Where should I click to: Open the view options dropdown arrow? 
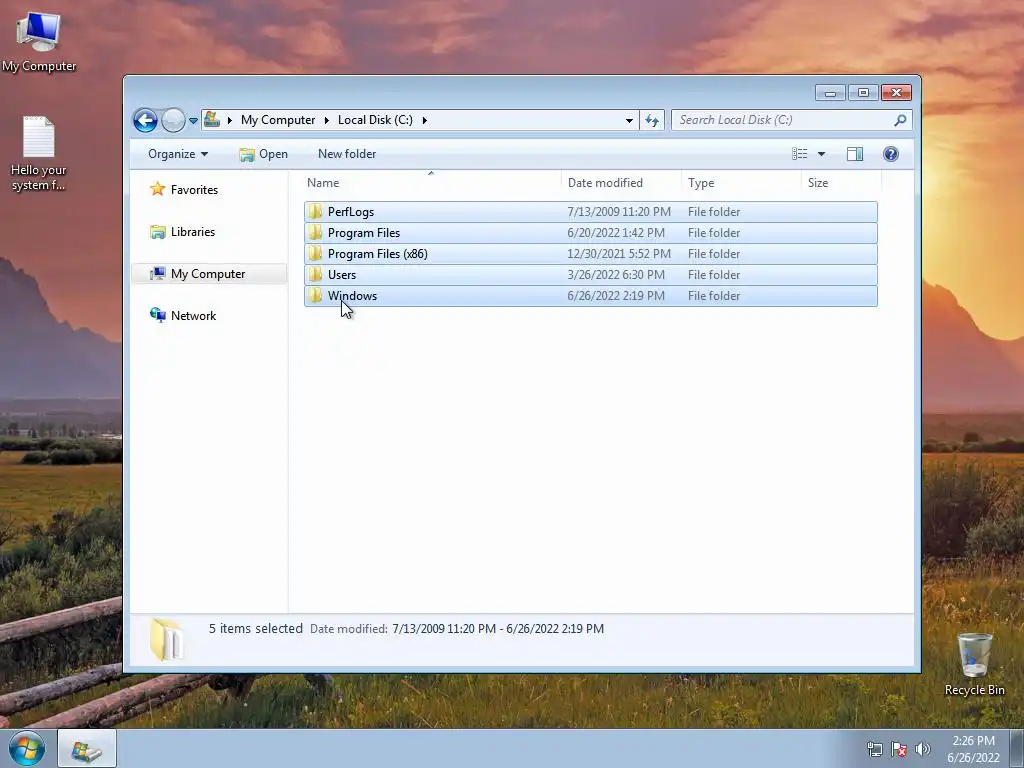822,154
